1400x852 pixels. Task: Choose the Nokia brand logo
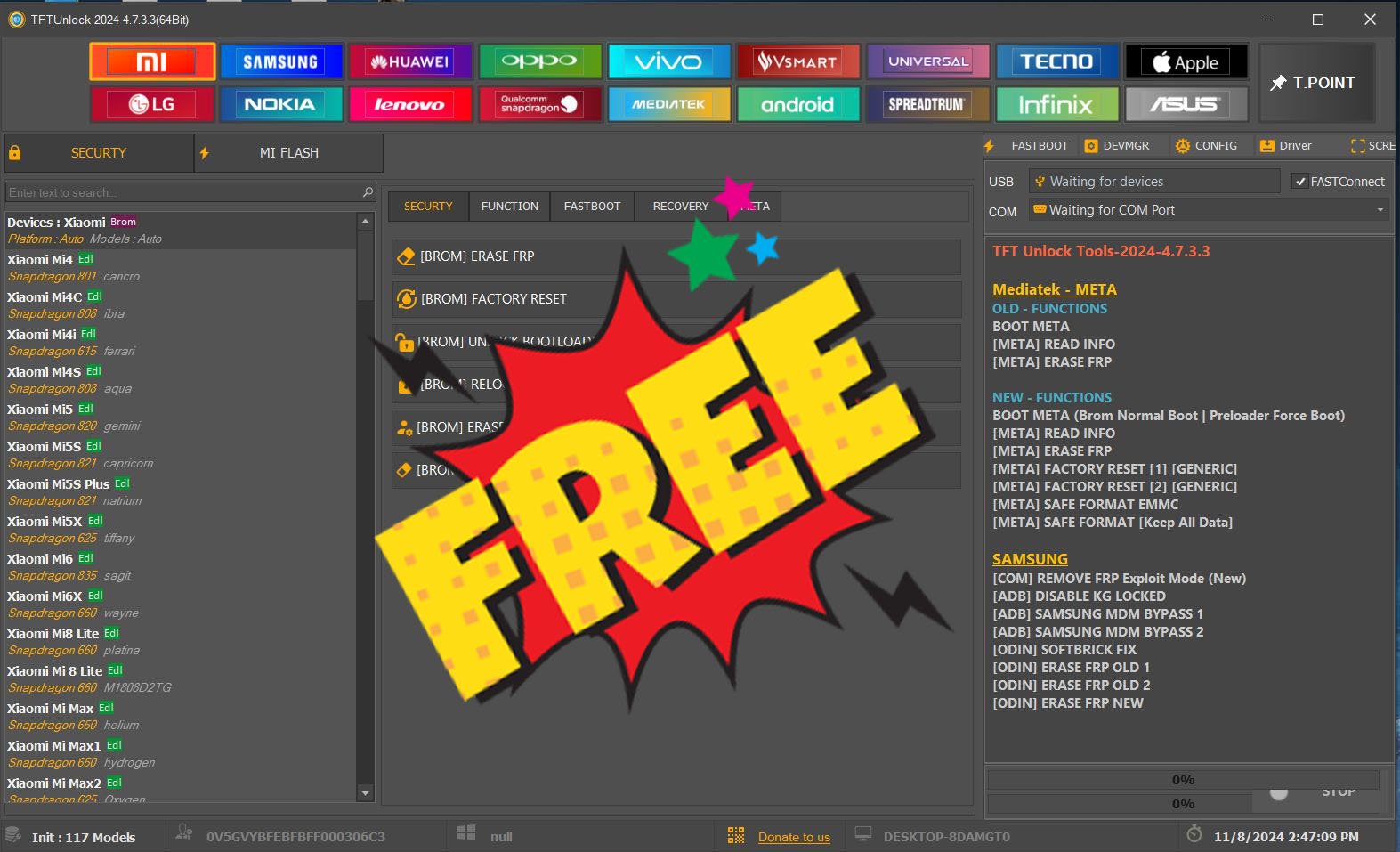tap(281, 104)
